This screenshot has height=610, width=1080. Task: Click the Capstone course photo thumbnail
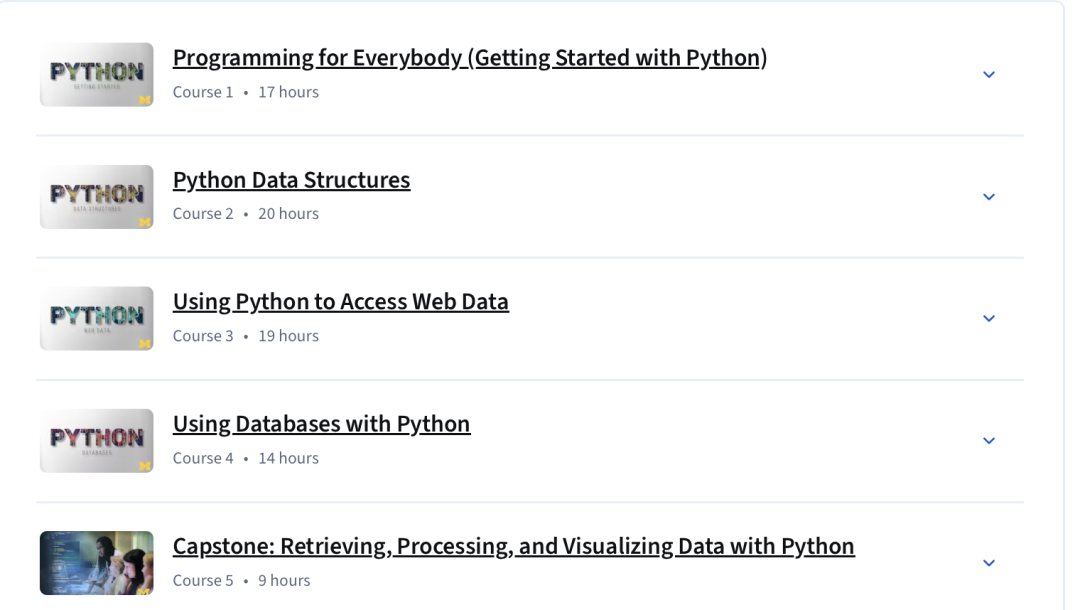click(97, 563)
